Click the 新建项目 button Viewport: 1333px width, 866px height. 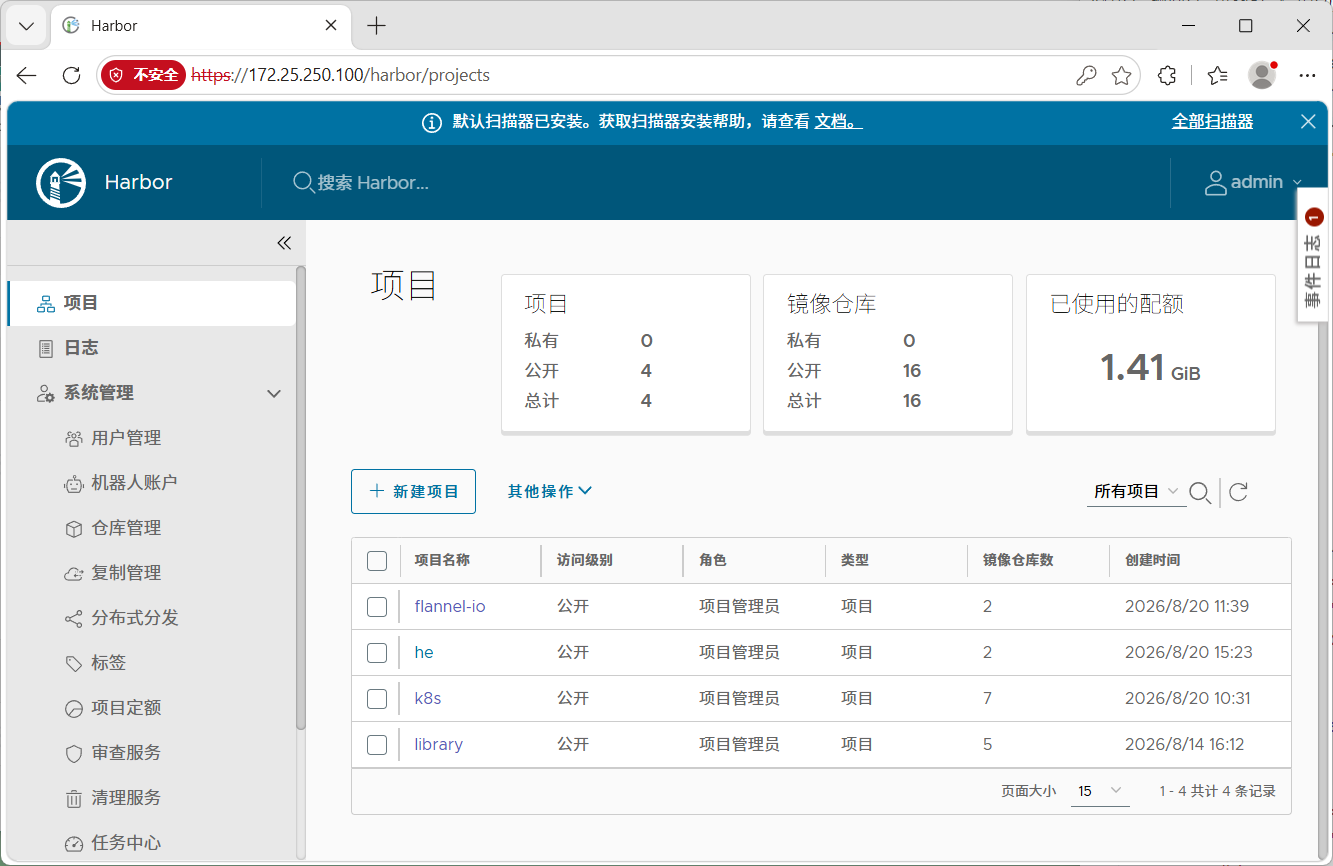(413, 491)
